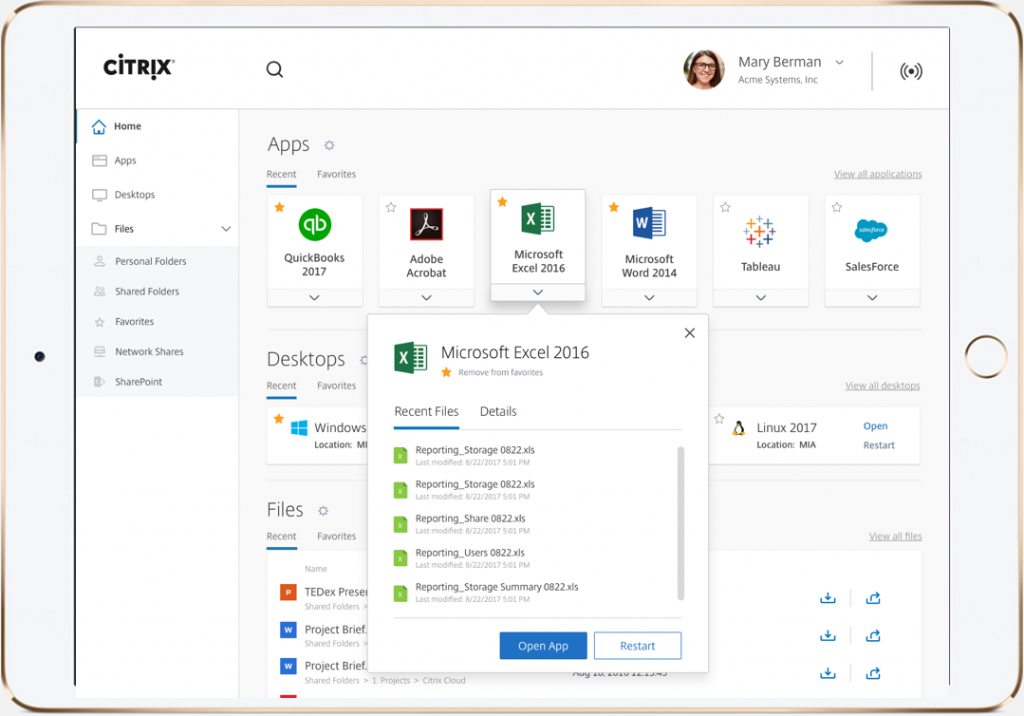Click the Apps section settings gear
Screen dimensions: 1024x716
point(329,146)
